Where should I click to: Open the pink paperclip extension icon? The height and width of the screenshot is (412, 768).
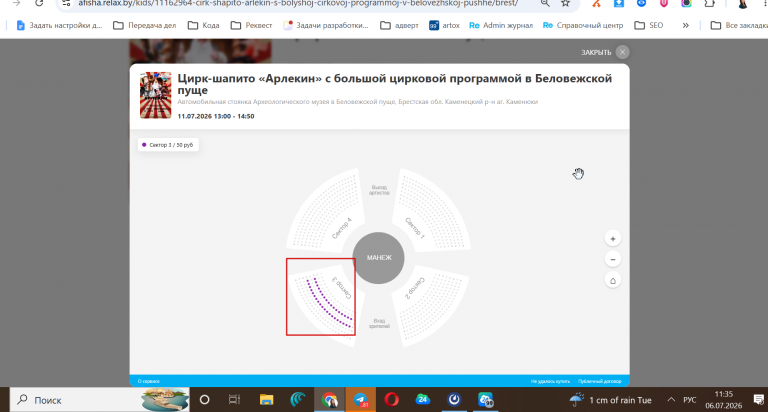point(664,3)
